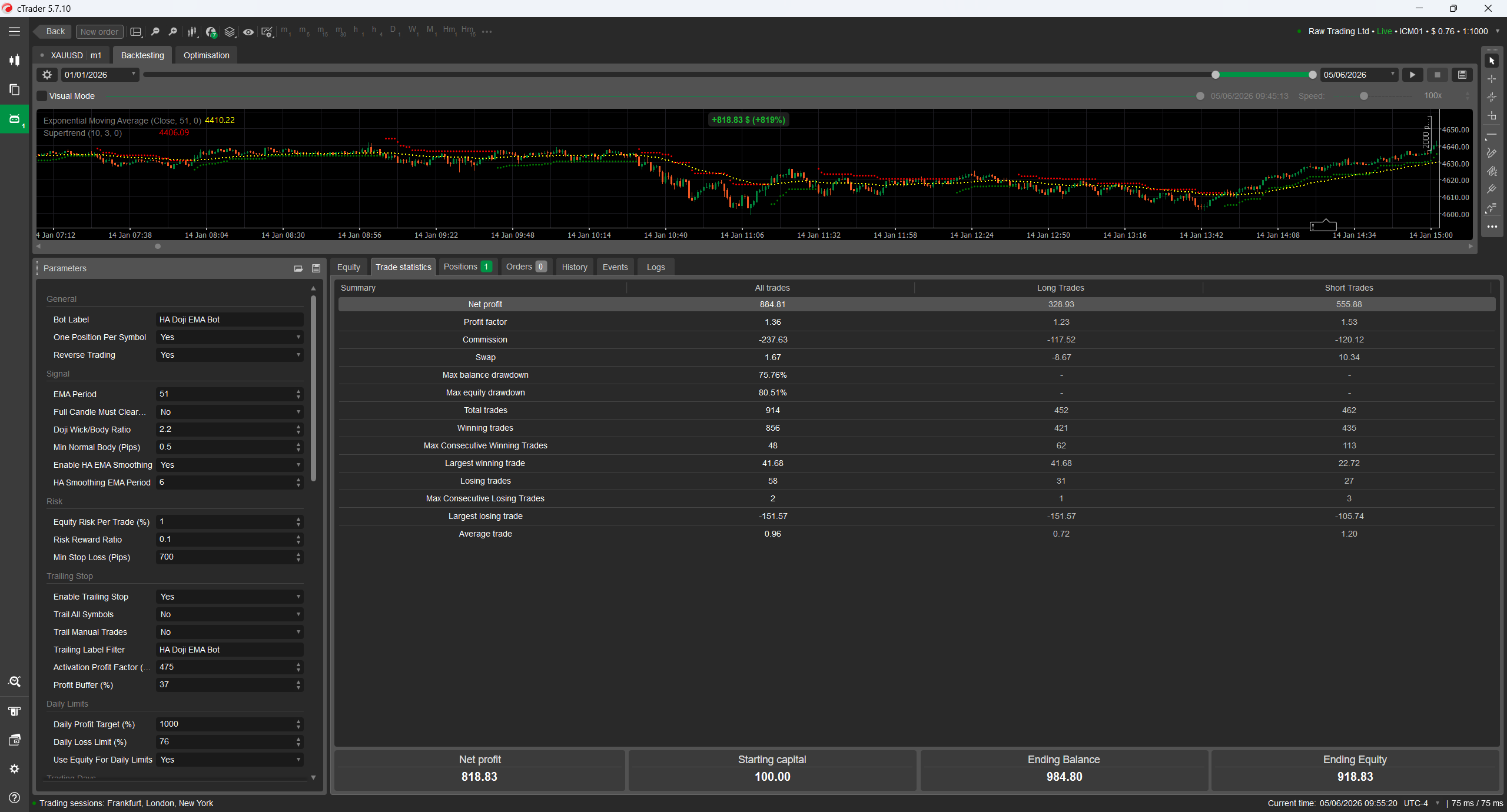Image resolution: width=1507 pixels, height=812 pixels.
Task: Open the Logs tab
Action: click(x=656, y=267)
